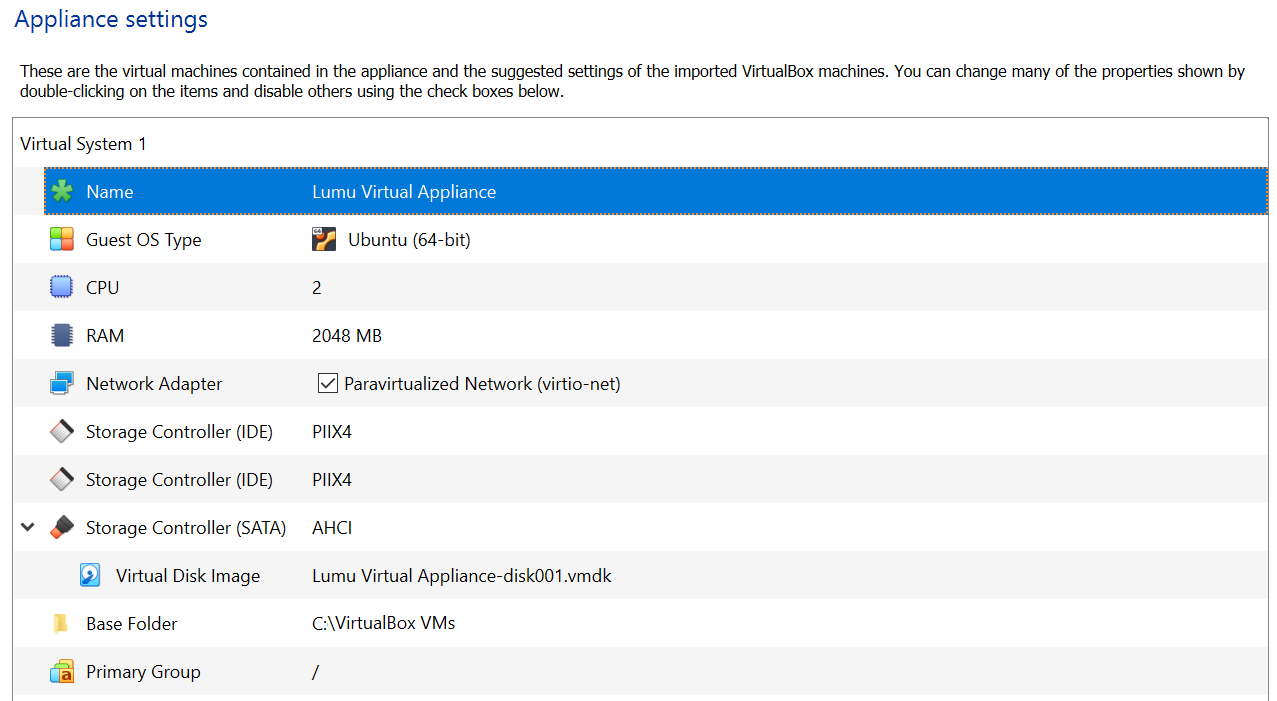Click the green asterisk Name icon
The image size is (1277, 701).
[62, 191]
